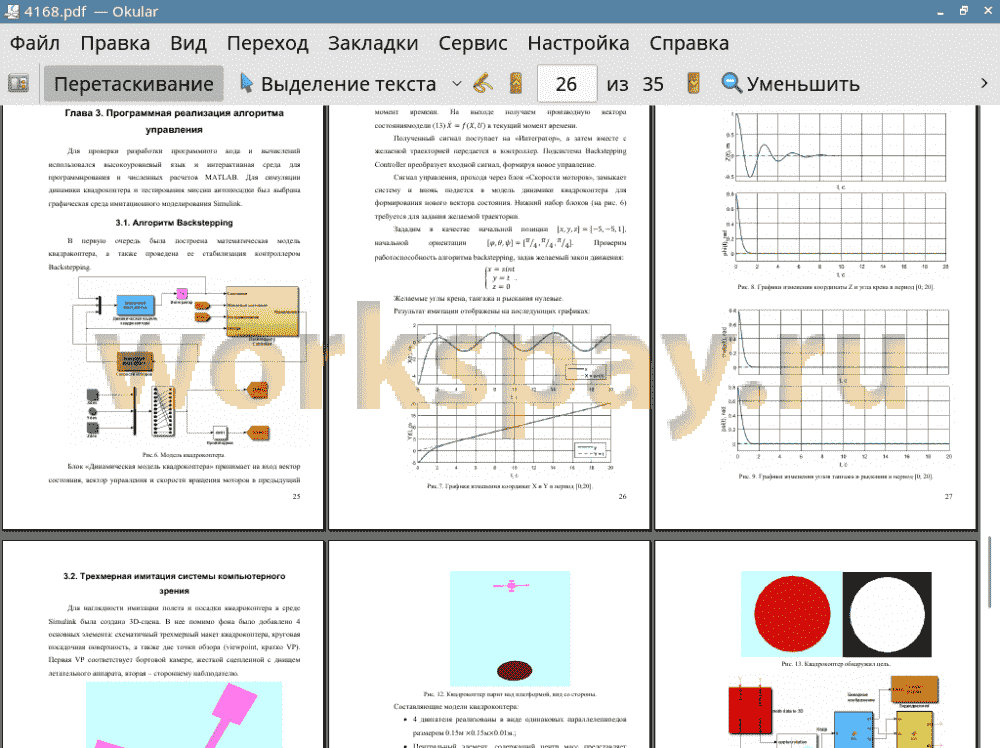The width and height of the screenshot is (1000, 748).
Task: Restore the Okular window size
Action: [x=964, y=11]
